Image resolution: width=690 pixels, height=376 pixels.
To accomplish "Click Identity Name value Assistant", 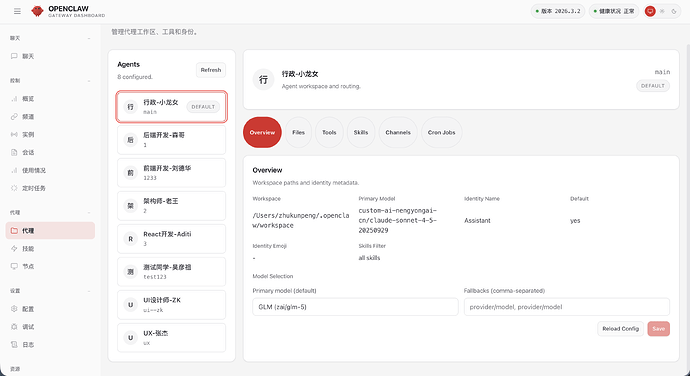I will [477, 220].
